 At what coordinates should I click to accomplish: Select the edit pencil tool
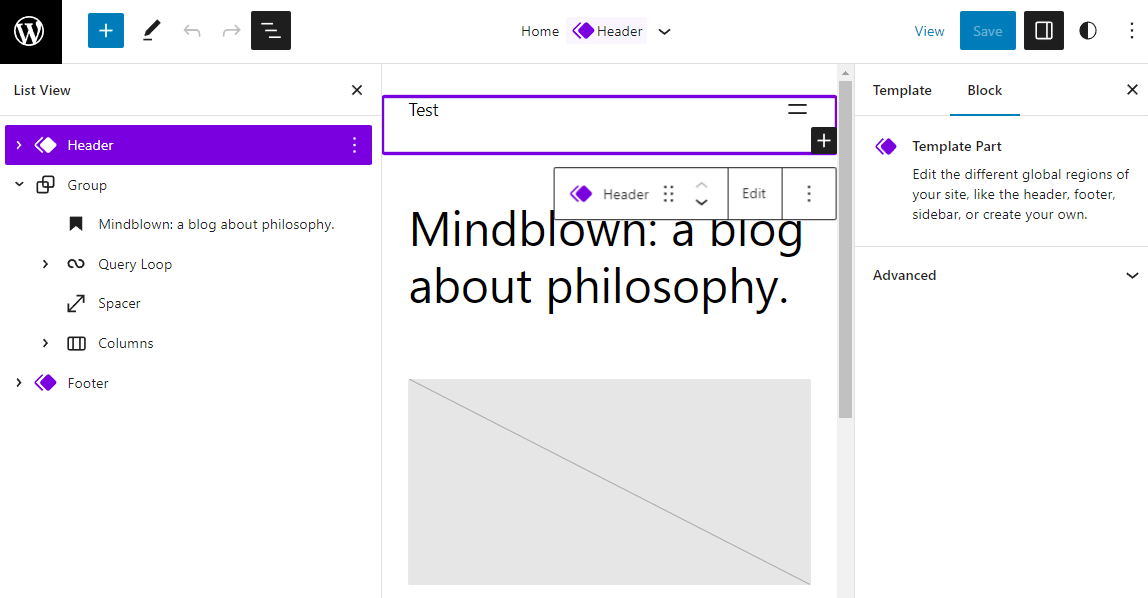[x=151, y=30]
